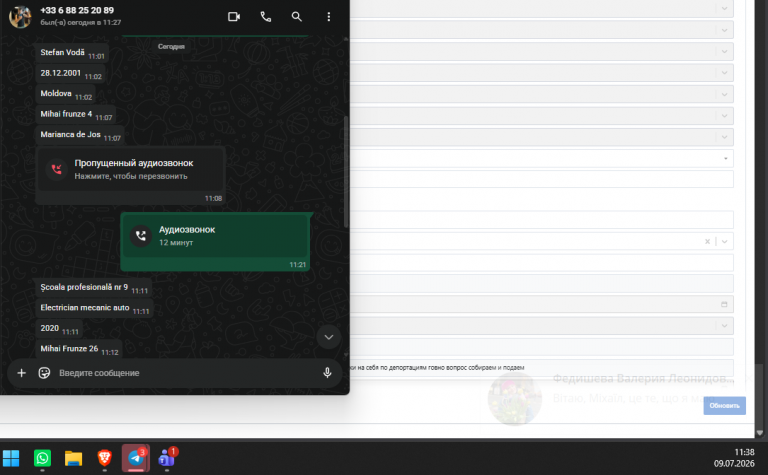Open the taskbar clock and date
The height and width of the screenshot is (475, 768).
pyautogui.click(x=734, y=457)
